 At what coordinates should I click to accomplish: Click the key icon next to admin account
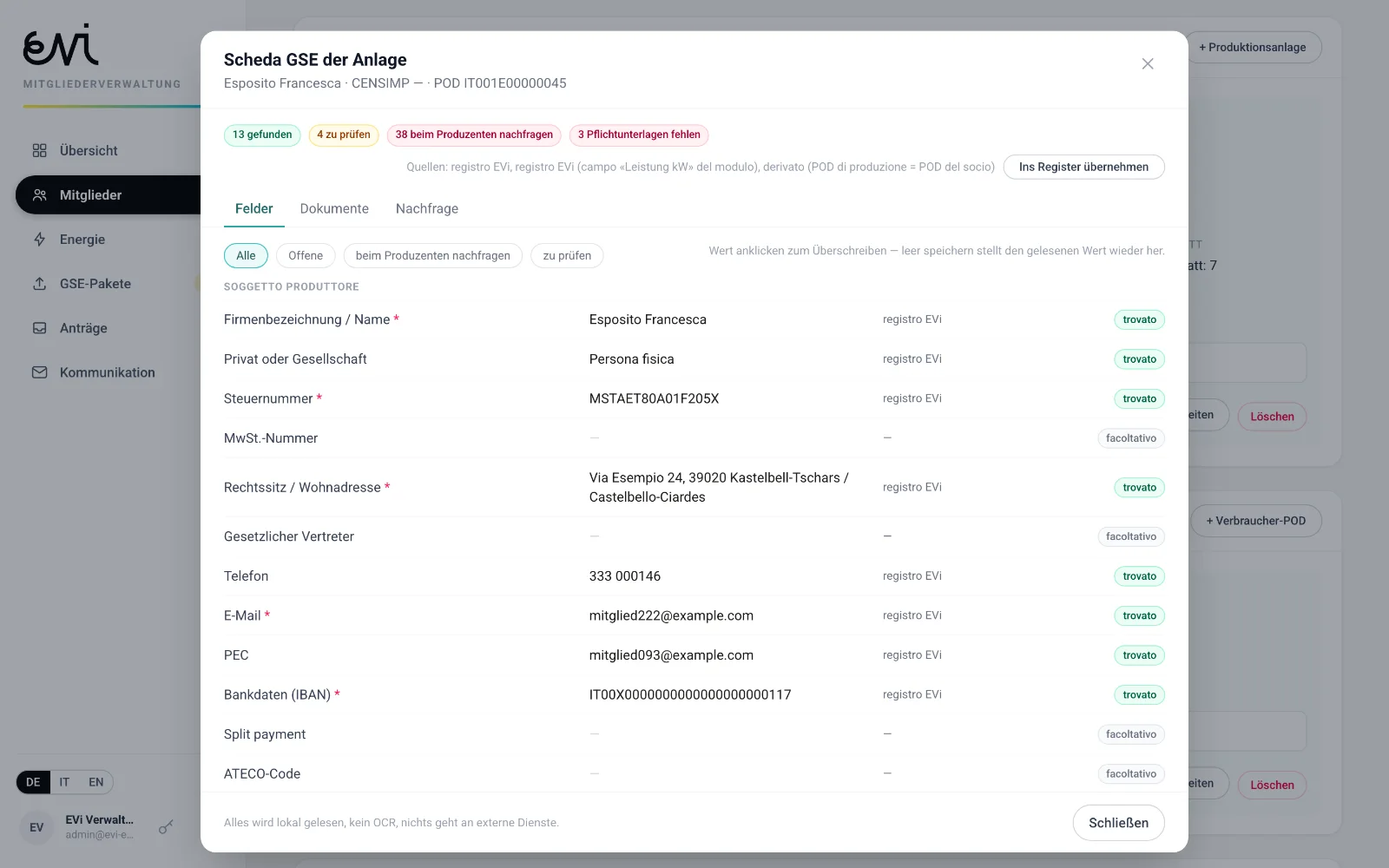pos(166,827)
